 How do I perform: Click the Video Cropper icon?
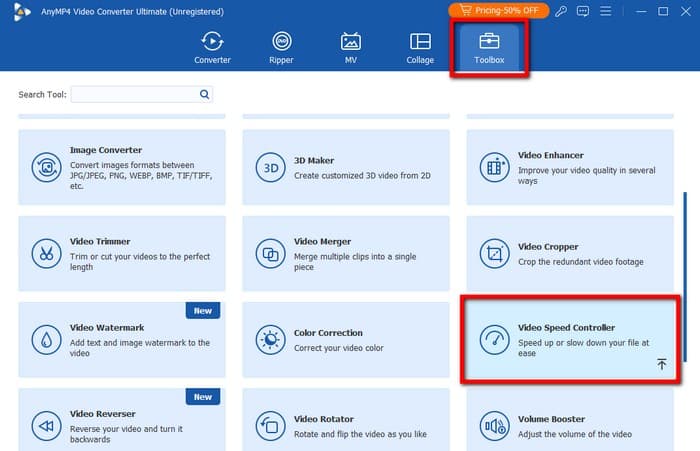pyautogui.click(x=495, y=253)
